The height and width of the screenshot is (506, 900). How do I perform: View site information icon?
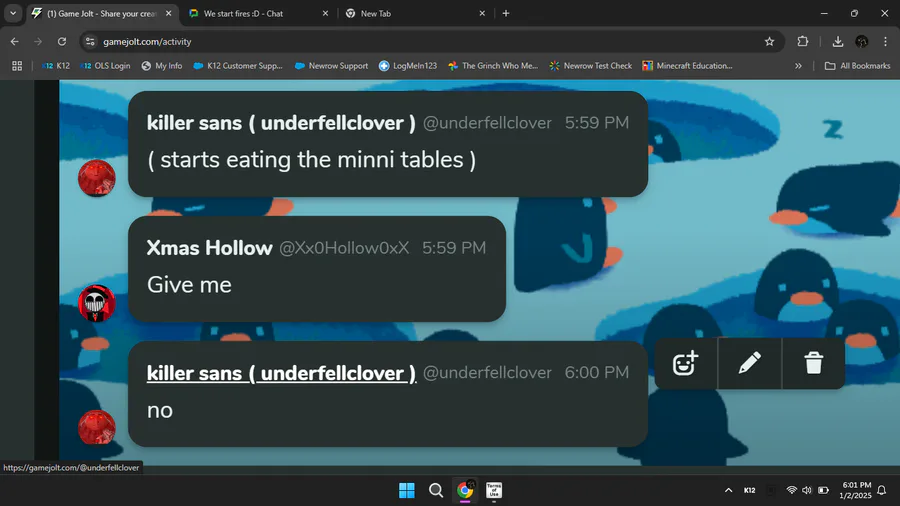point(90,41)
